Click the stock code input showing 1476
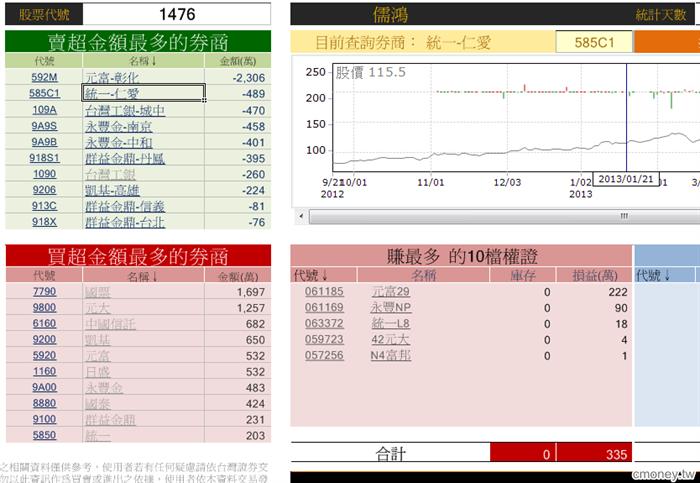The image size is (700, 483). 177,14
